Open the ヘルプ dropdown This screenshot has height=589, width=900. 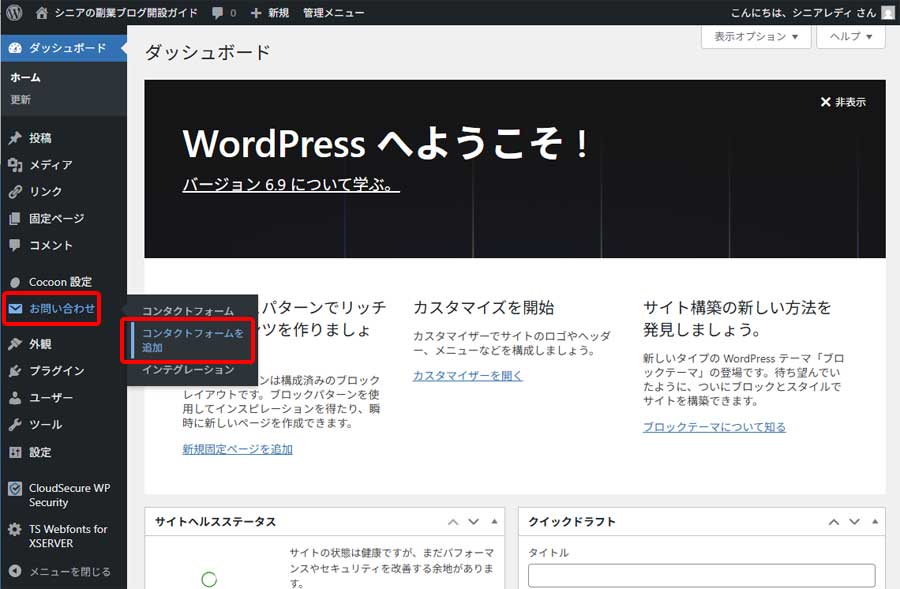[x=849, y=36]
